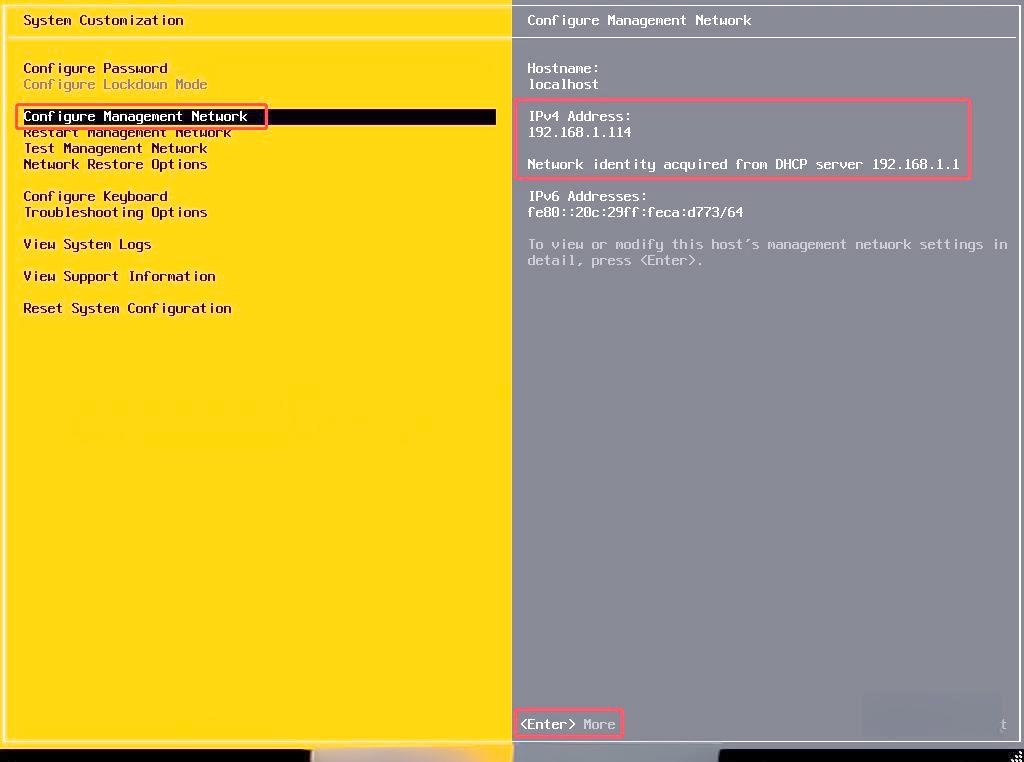Viewport: 1024px width, 762px height.
Task: Open View System Logs
Action: (x=87, y=245)
